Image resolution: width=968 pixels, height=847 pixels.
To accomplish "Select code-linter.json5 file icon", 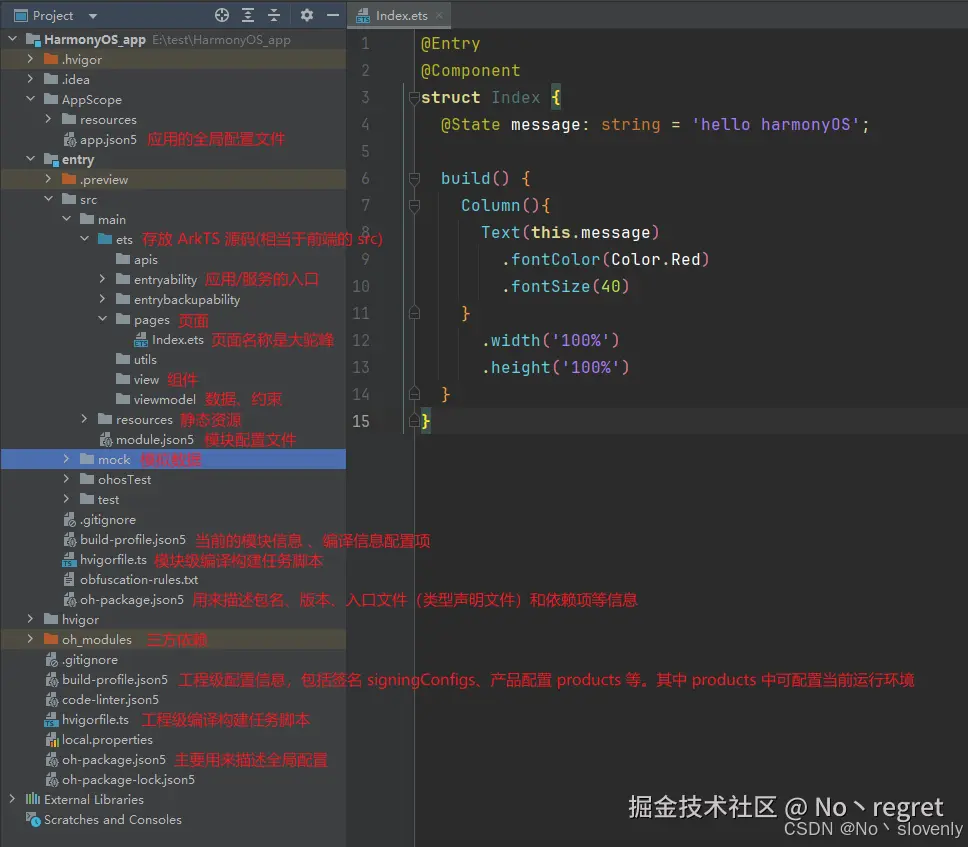I will [x=52, y=699].
